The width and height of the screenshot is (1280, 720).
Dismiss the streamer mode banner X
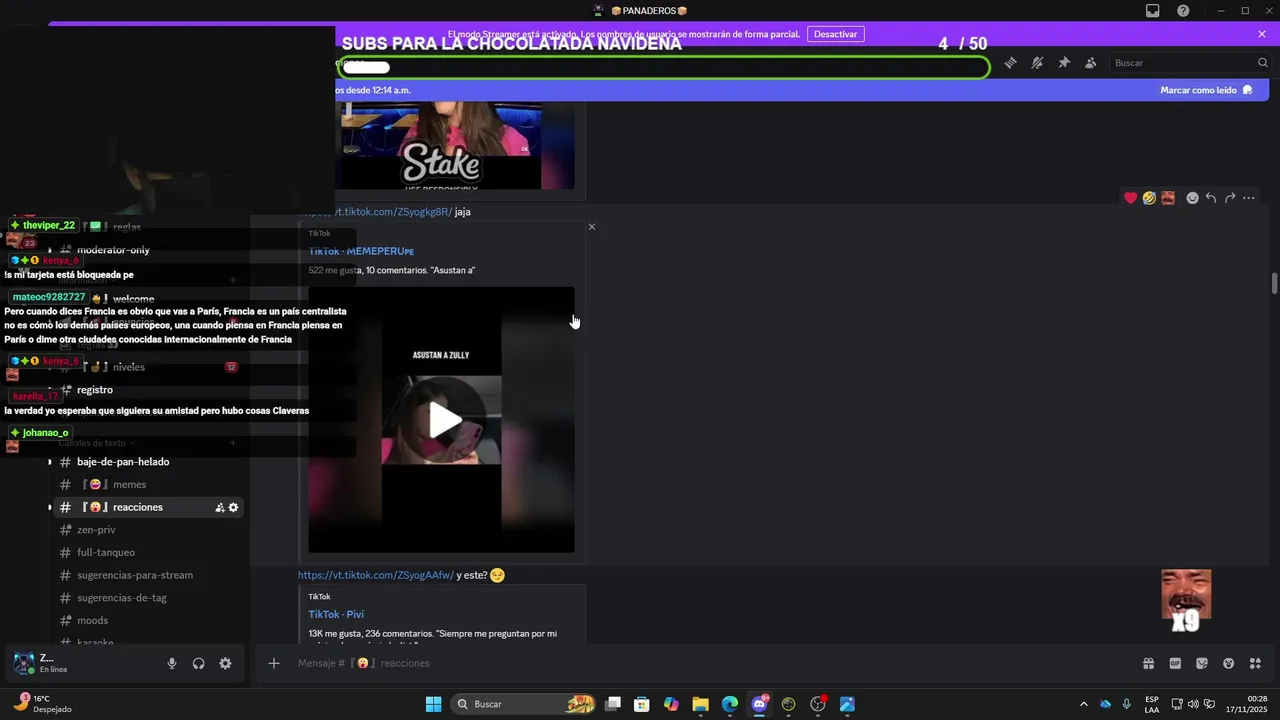tap(1262, 34)
